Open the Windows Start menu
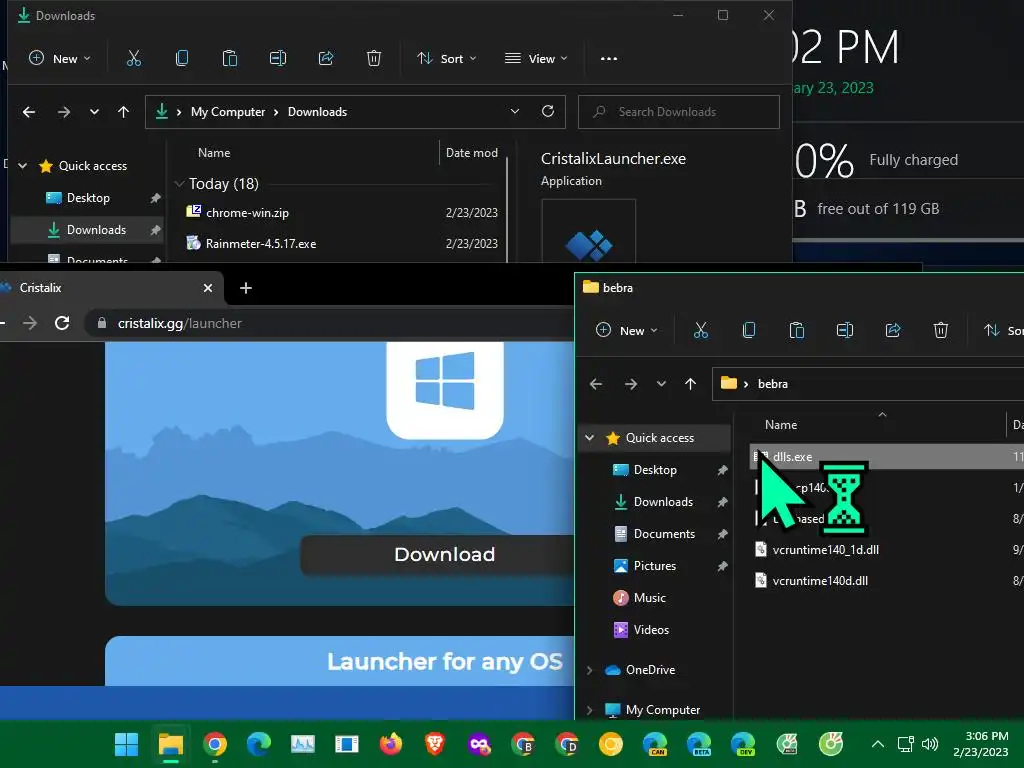Image resolution: width=1024 pixels, height=768 pixels. click(x=126, y=744)
